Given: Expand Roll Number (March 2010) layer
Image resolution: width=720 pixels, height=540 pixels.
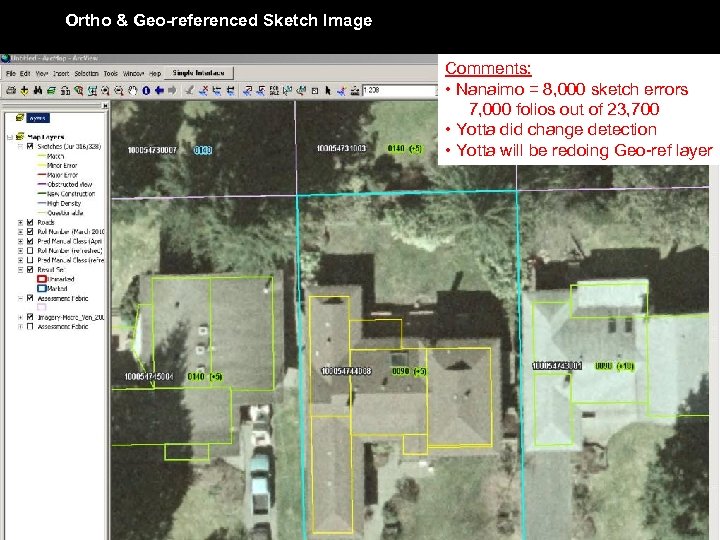Looking at the screenshot, I should pyautogui.click(x=20, y=231).
